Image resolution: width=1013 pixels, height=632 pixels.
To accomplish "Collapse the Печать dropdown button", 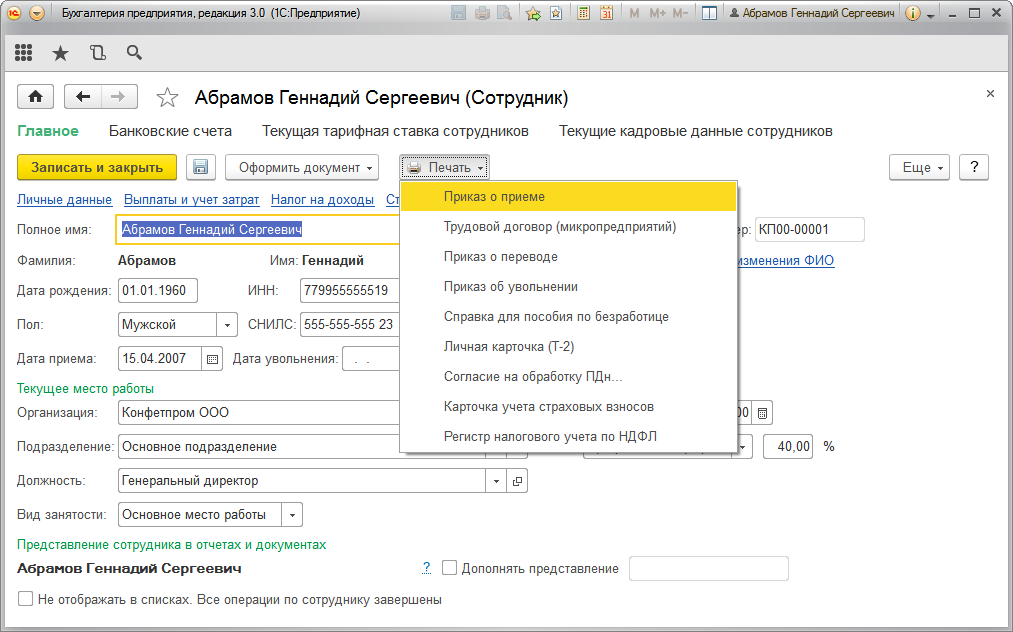I will (x=444, y=167).
